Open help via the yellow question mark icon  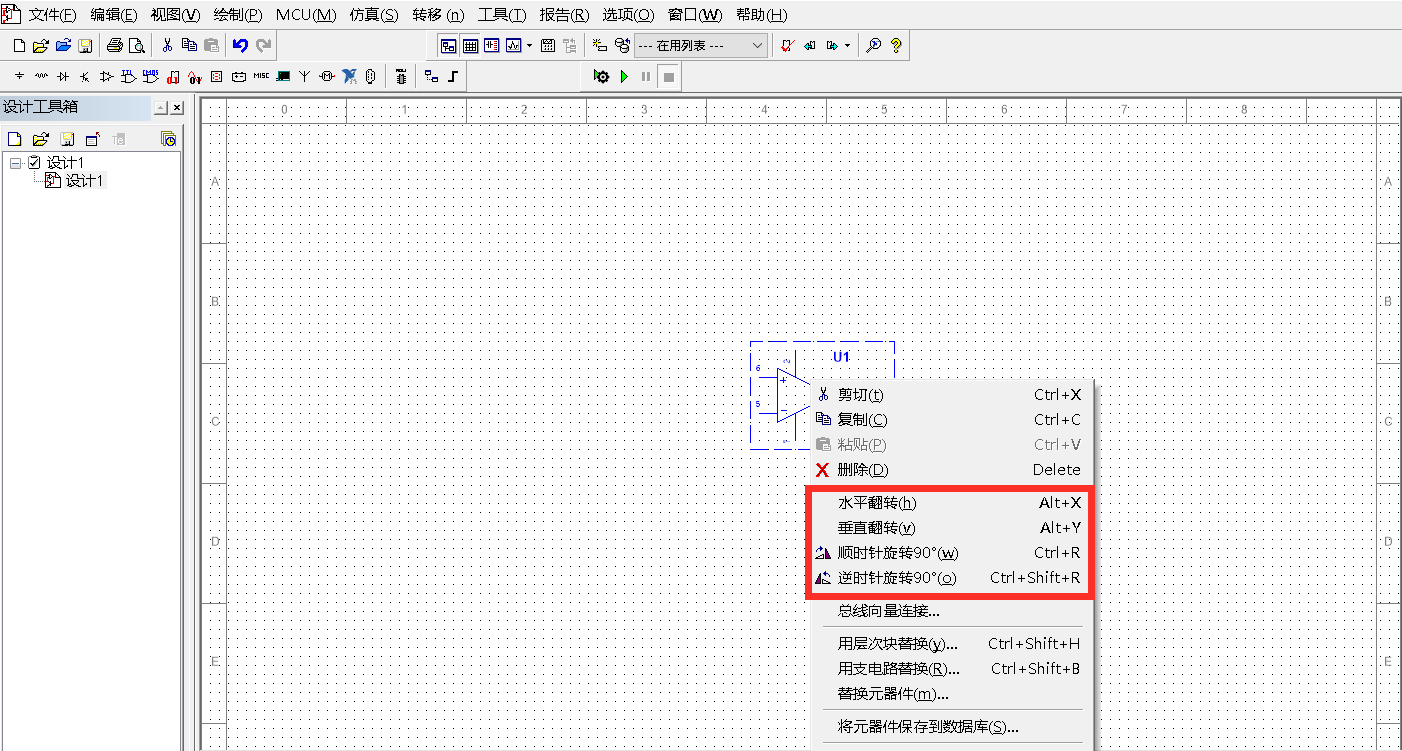coord(895,45)
